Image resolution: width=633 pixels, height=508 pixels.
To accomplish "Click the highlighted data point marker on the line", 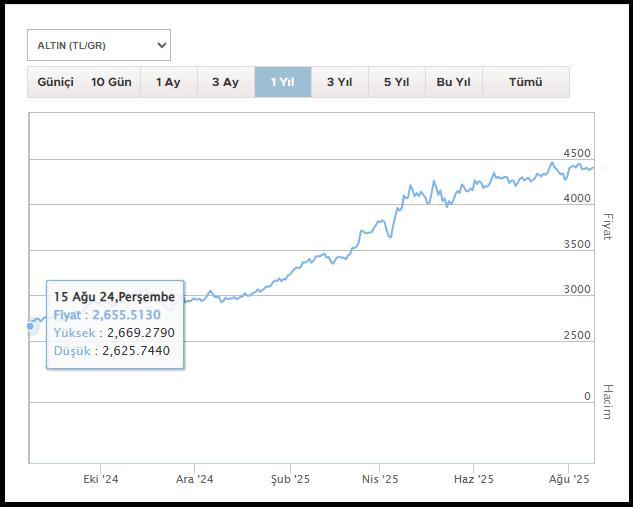I will pos(31,326).
